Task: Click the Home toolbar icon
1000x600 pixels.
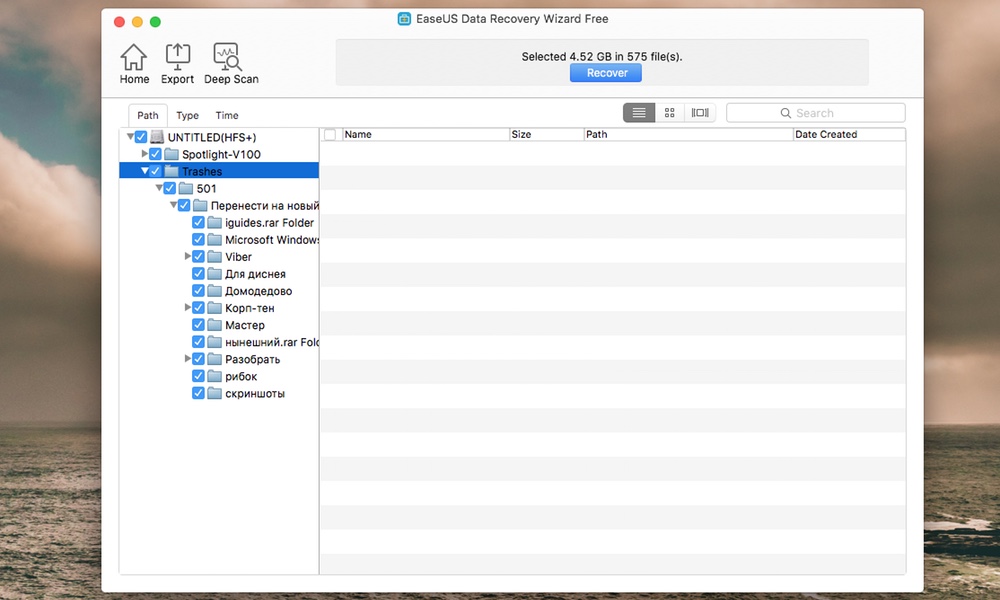Action: coord(134,64)
